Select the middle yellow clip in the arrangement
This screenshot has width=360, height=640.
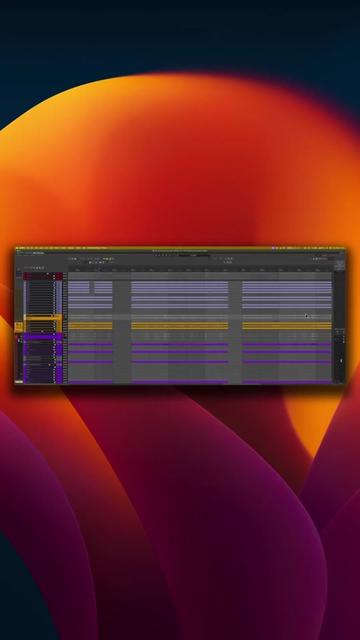pyautogui.click(x=180, y=326)
